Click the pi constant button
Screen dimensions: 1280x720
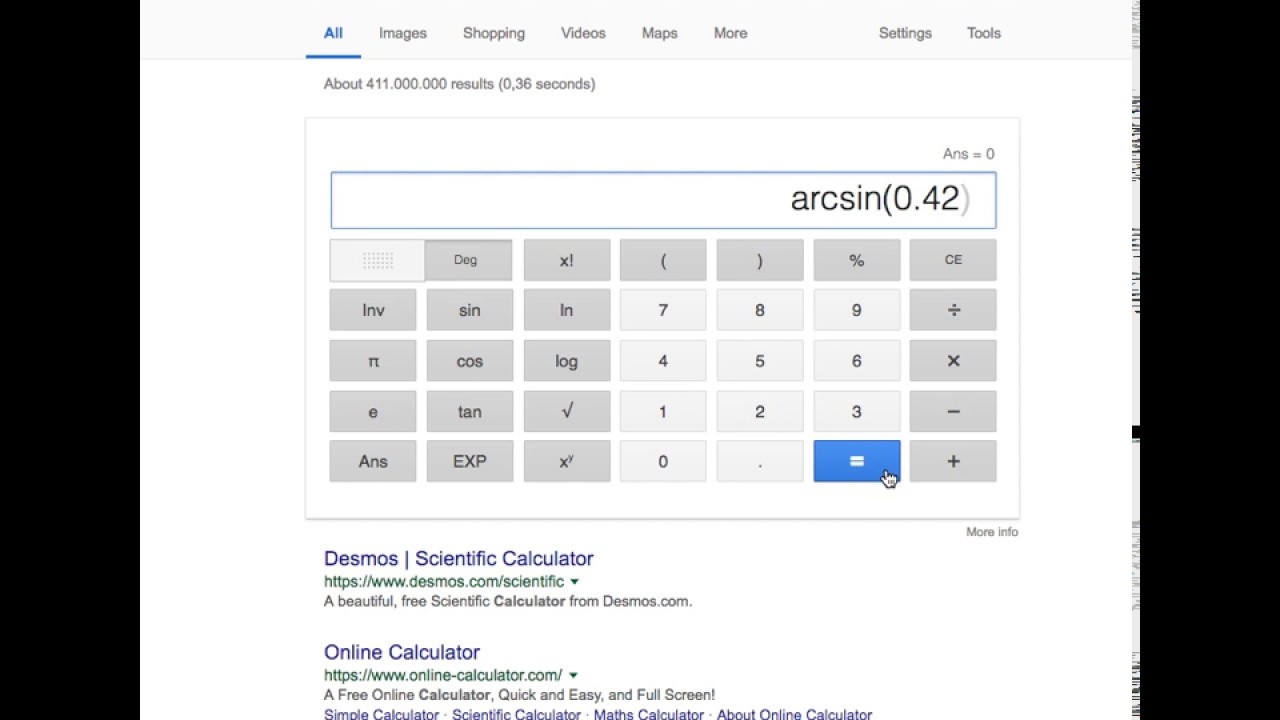click(373, 361)
